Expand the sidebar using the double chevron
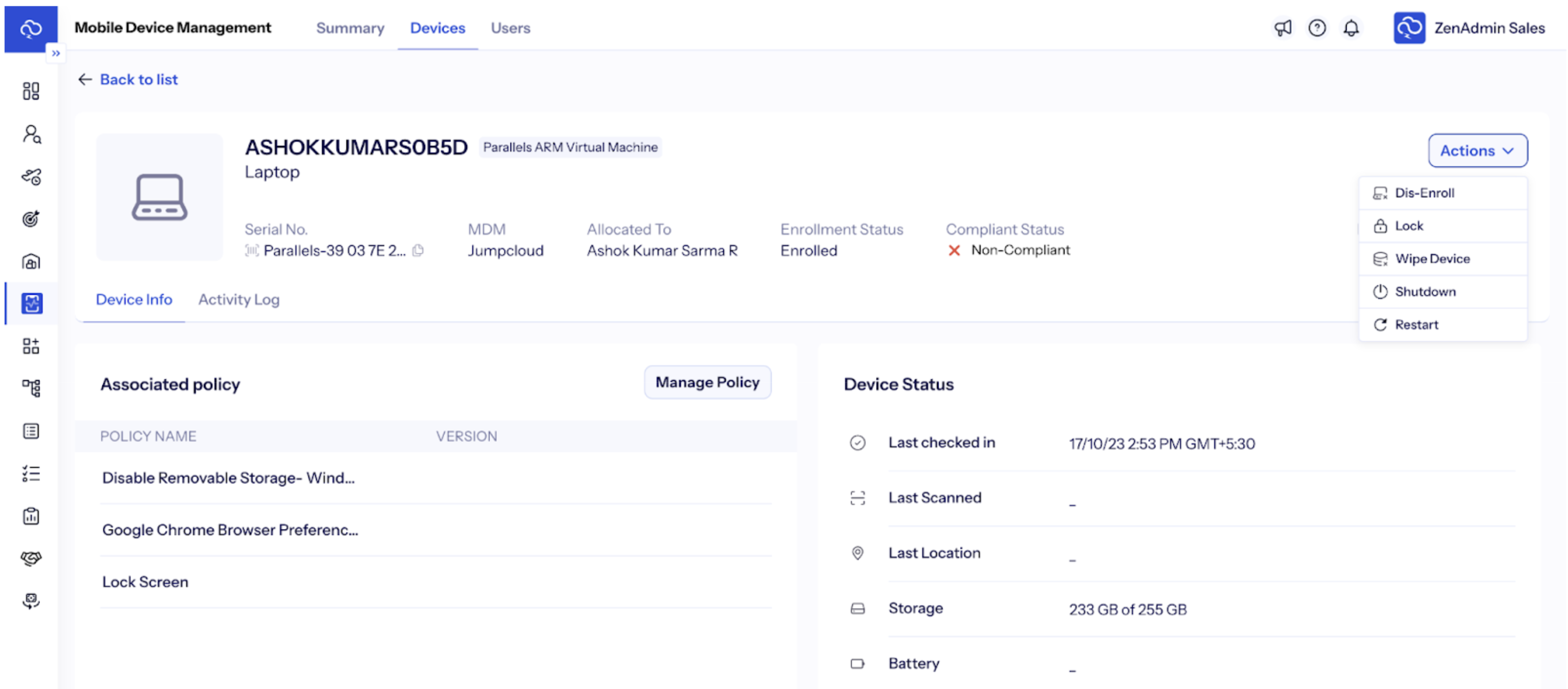The height and width of the screenshot is (689, 1568). [56, 53]
